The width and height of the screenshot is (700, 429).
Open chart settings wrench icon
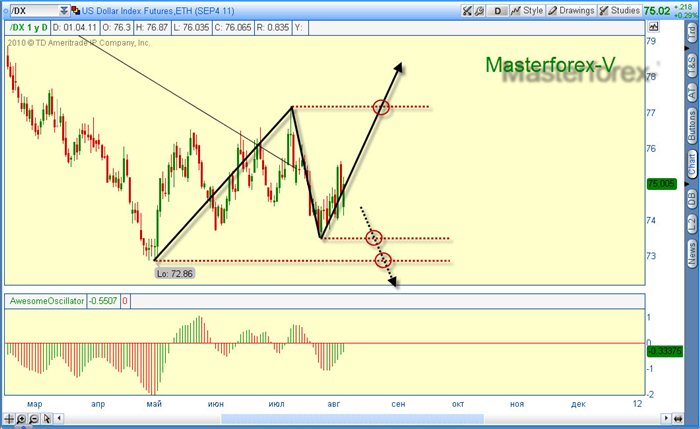(x=479, y=11)
